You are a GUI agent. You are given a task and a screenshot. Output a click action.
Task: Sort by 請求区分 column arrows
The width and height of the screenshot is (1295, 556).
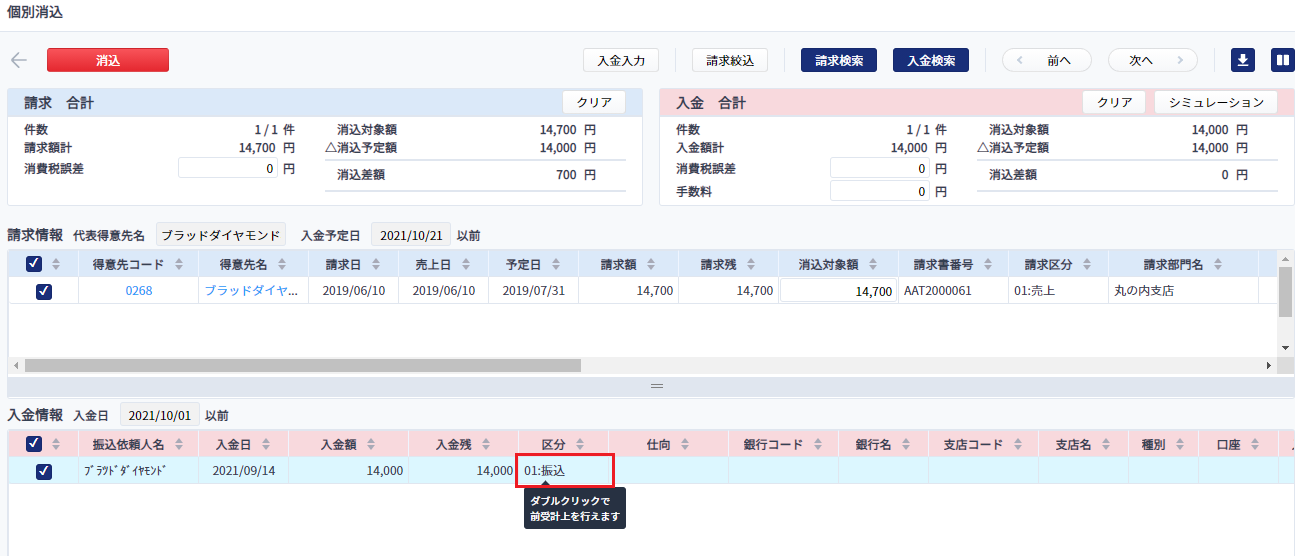click(1088, 264)
